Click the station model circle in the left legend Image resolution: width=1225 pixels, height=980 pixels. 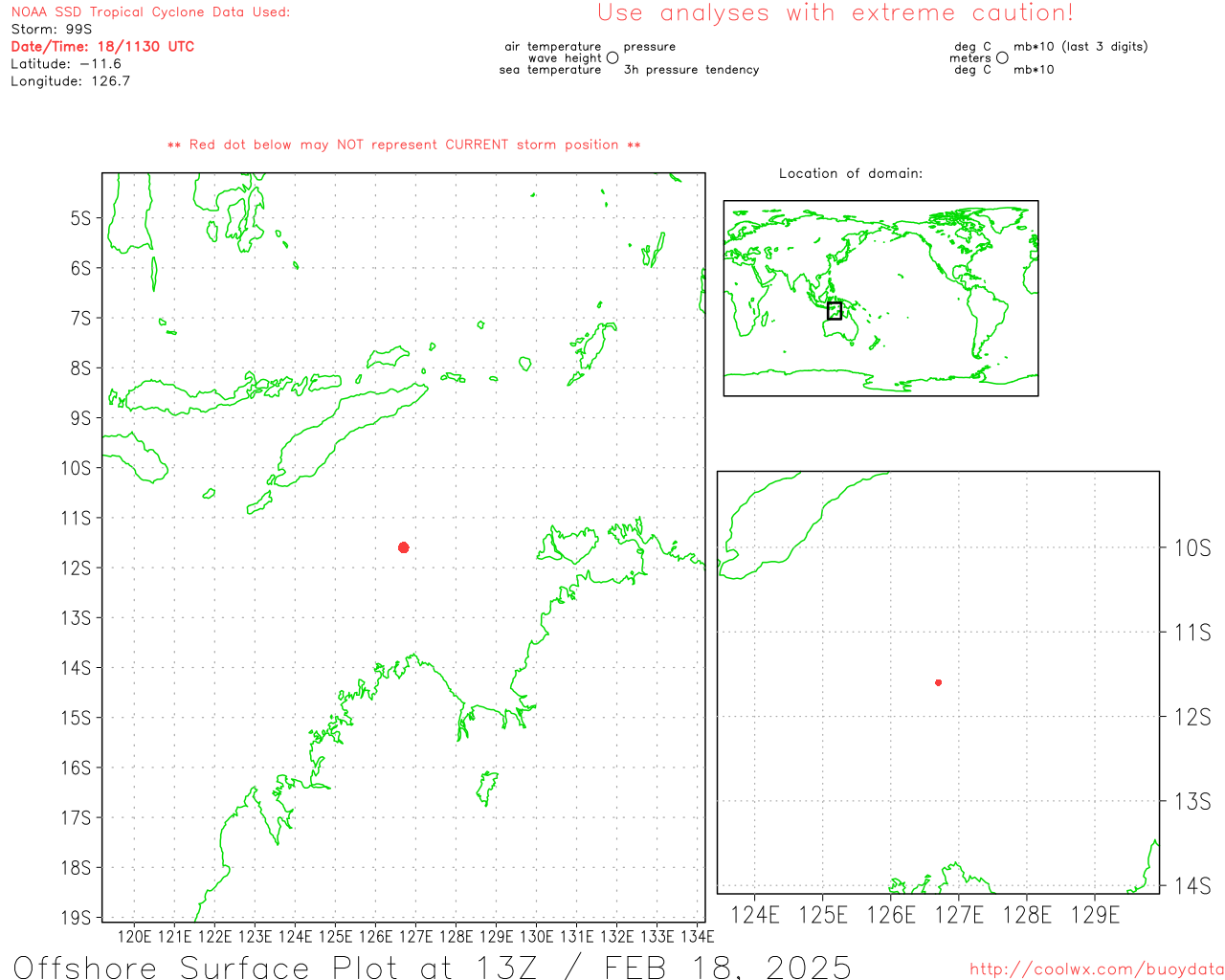click(612, 57)
